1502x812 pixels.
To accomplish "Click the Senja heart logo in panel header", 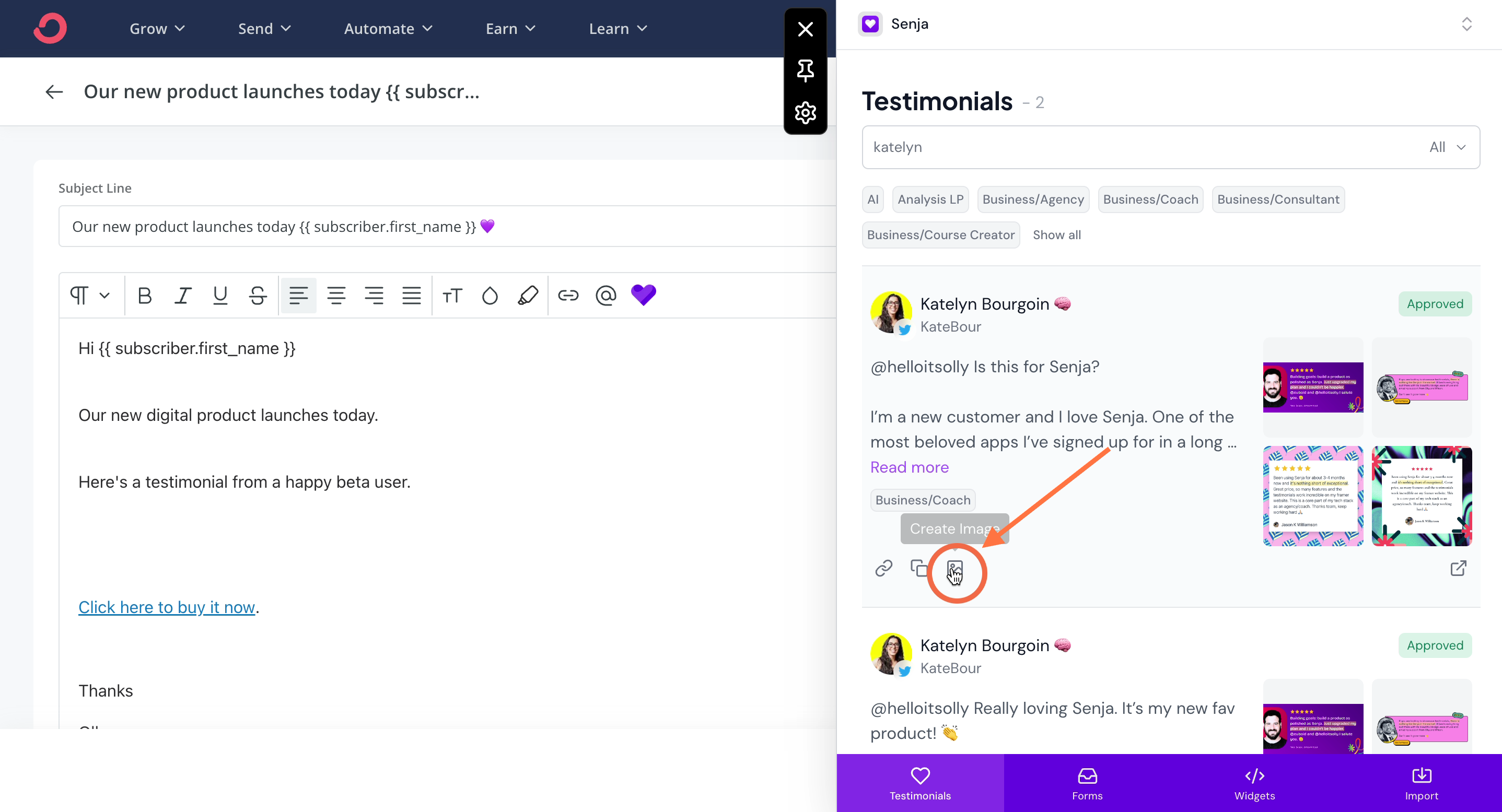I will click(870, 24).
